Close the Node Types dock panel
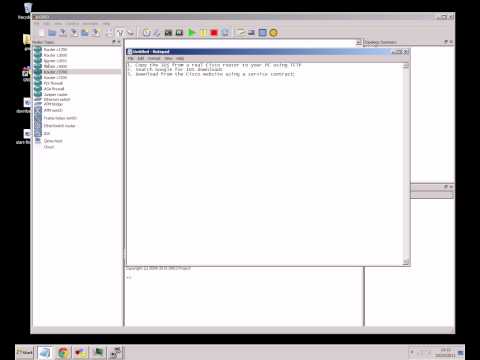 point(118,42)
